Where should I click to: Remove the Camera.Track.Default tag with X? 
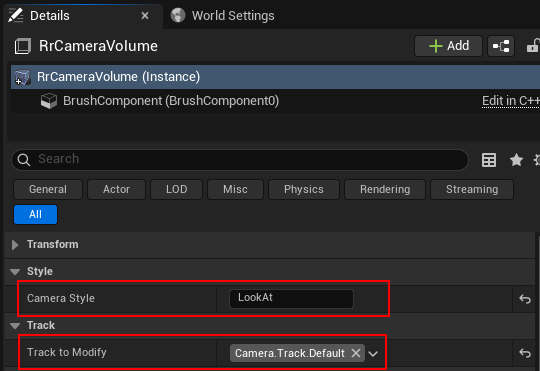click(x=356, y=353)
